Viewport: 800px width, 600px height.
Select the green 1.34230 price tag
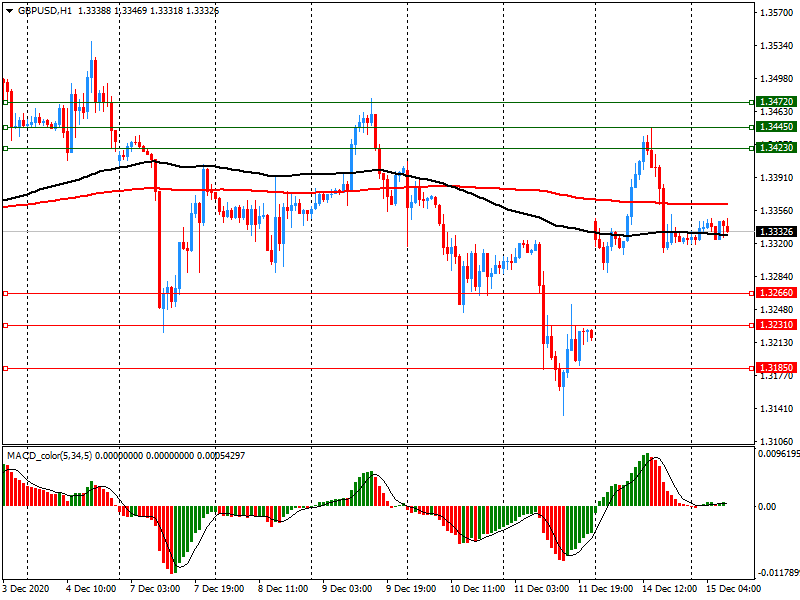[776, 148]
